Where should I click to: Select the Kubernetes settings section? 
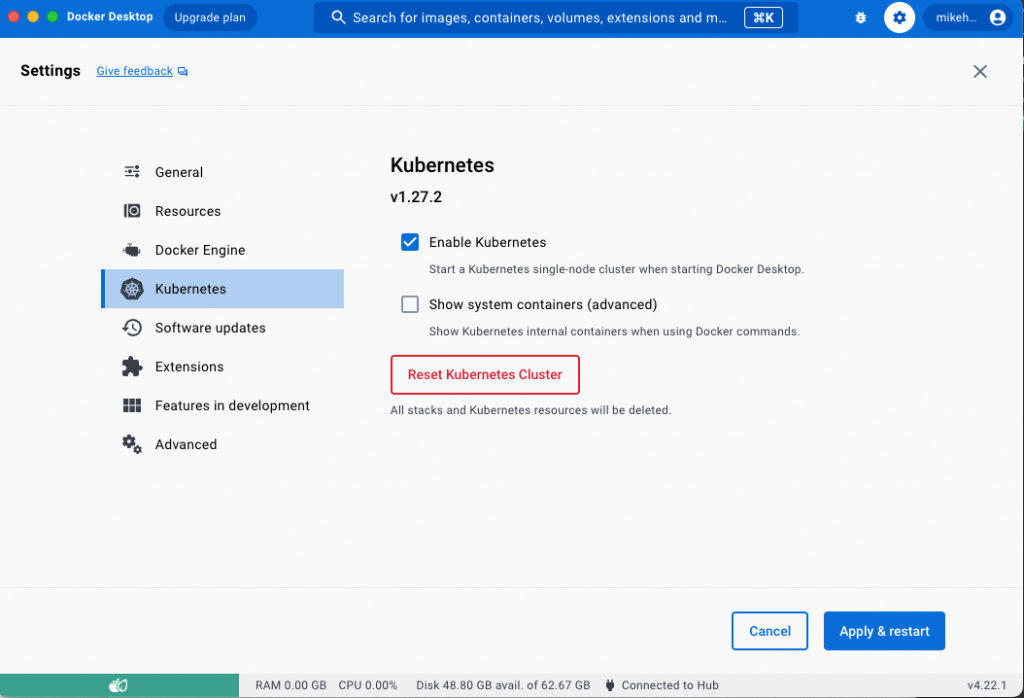pyautogui.click(x=223, y=289)
